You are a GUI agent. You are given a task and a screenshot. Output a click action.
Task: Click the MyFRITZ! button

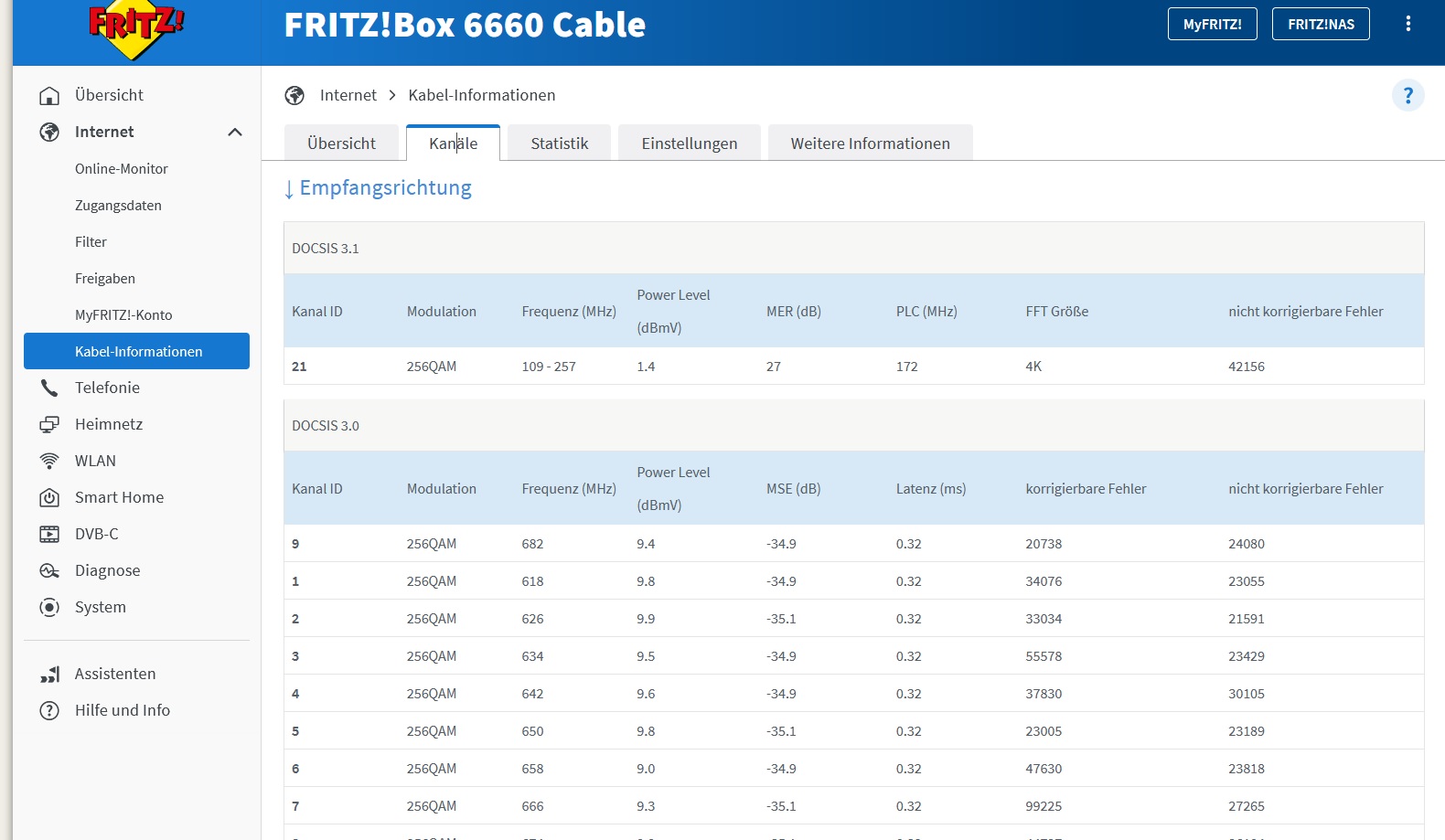tap(1212, 25)
